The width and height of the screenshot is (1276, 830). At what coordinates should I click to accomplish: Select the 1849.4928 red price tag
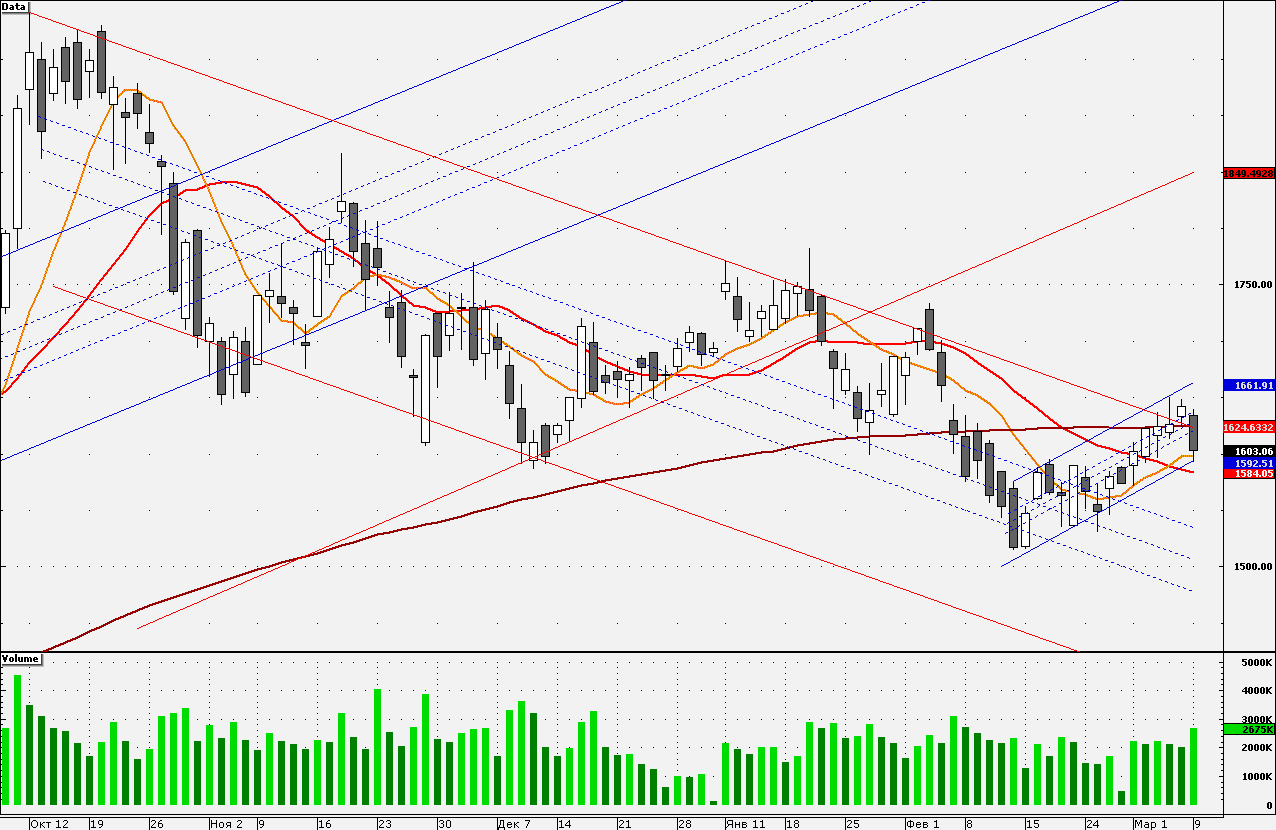pyautogui.click(x=1249, y=173)
